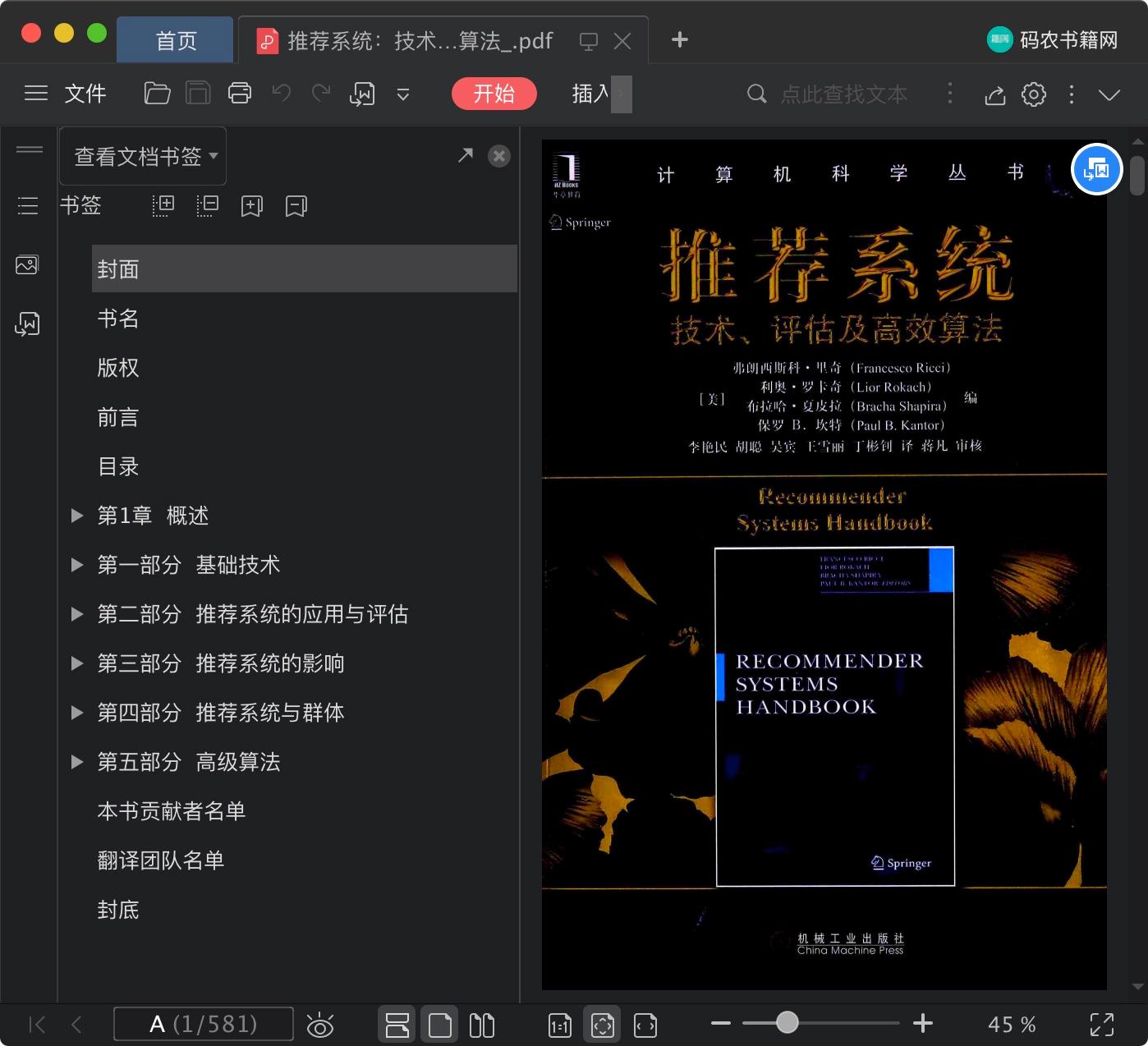Click the delete bookmark icon

[x=296, y=205]
